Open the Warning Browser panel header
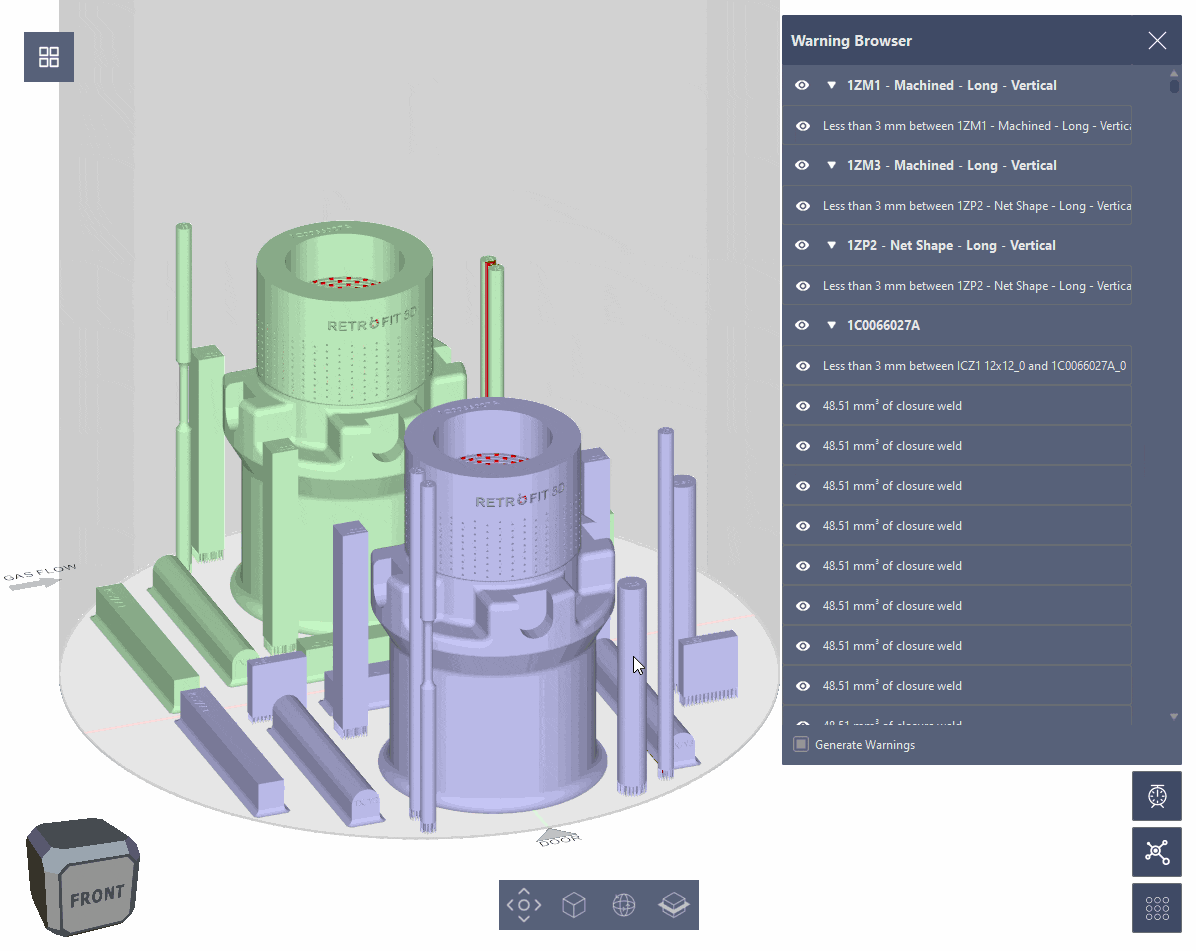This screenshot has width=1196, height=951. [x=851, y=41]
